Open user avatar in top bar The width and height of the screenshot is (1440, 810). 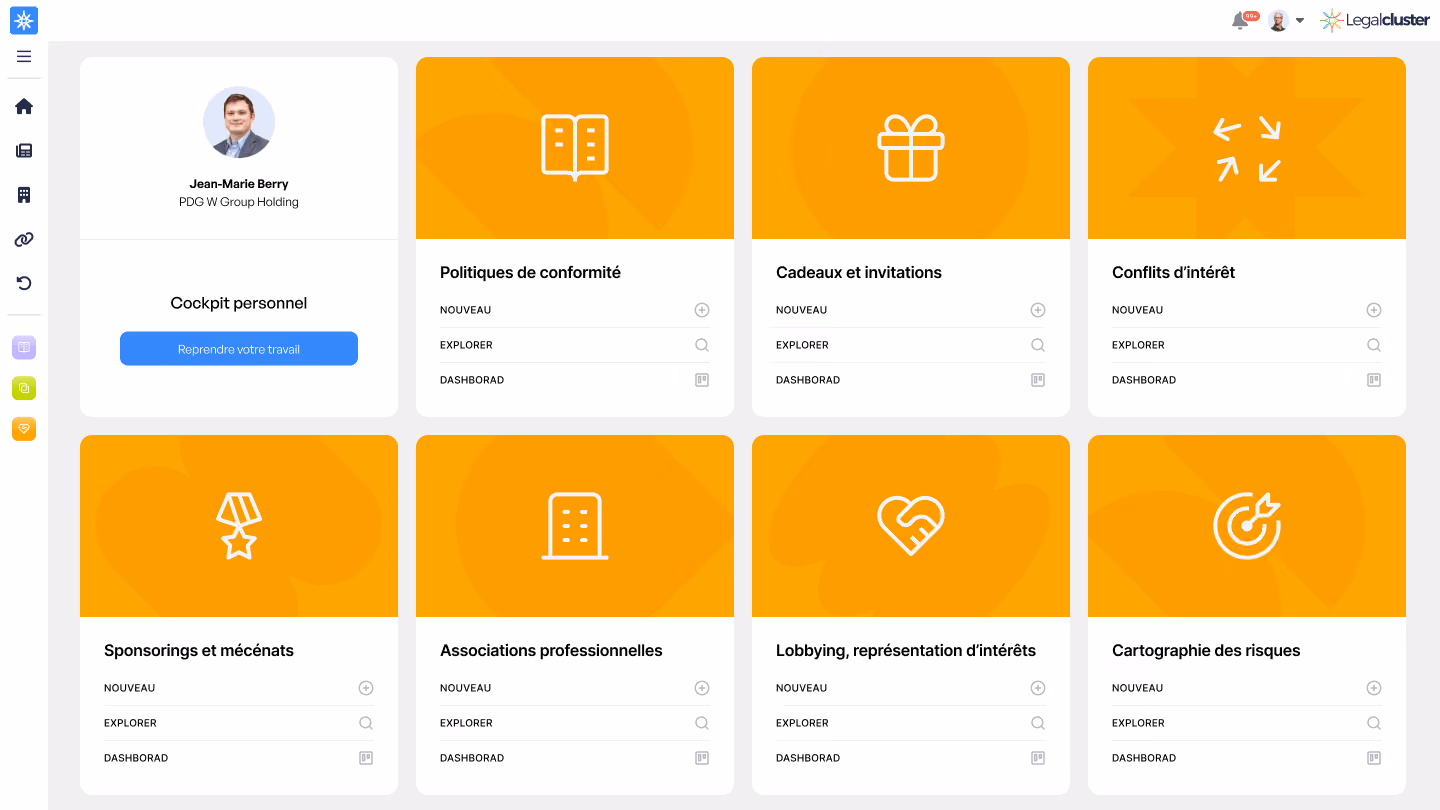1278,20
